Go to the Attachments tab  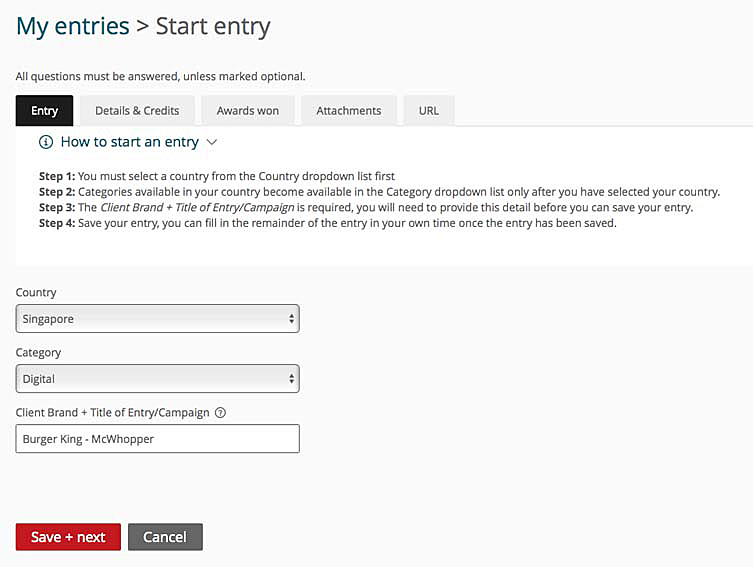[x=349, y=111]
